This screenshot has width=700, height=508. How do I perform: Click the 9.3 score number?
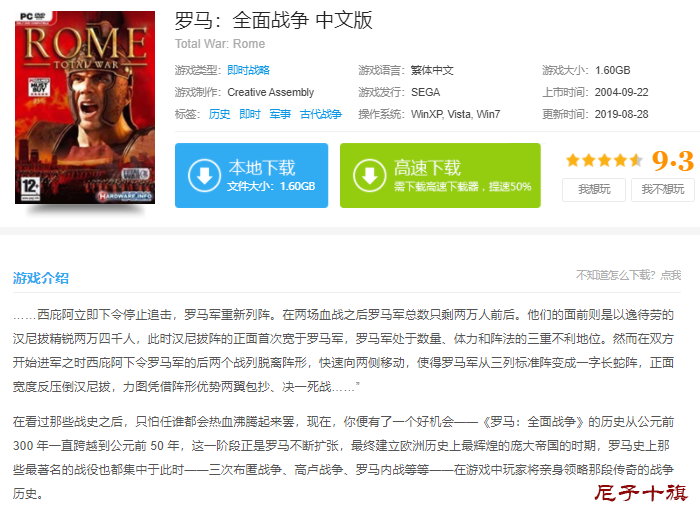(x=673, y=161)
